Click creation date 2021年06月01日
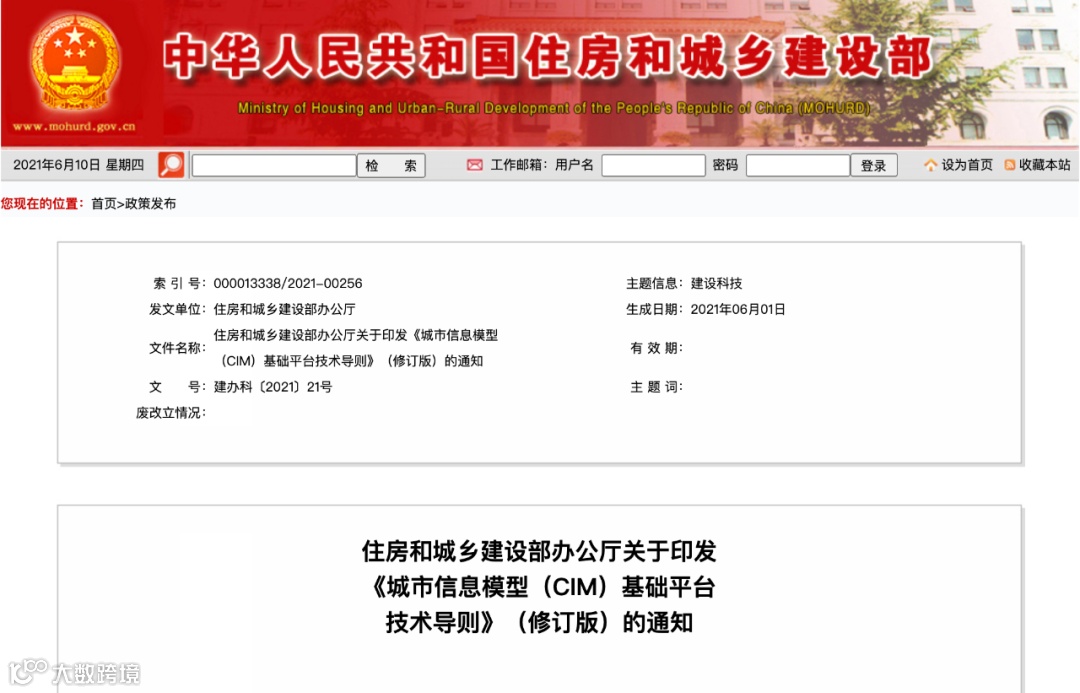Screen dimensions: 1080x693 pos(738,309)
